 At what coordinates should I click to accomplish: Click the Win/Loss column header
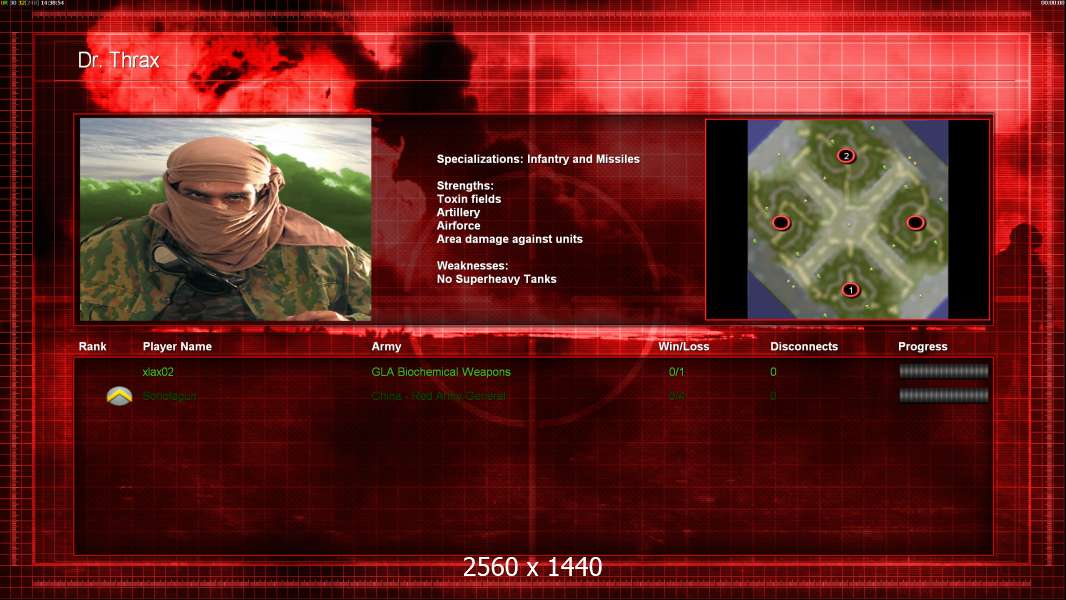point(683,347)
